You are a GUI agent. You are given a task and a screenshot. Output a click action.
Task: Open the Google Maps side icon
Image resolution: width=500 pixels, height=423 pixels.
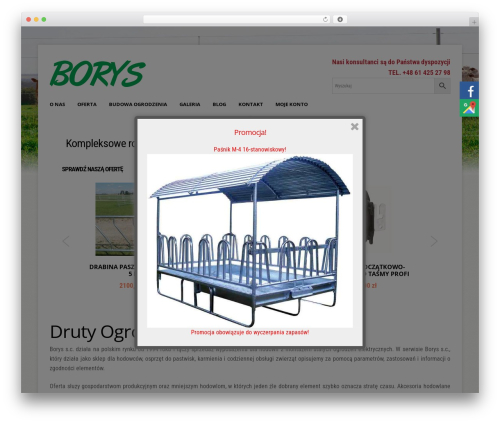click(469, 108)
